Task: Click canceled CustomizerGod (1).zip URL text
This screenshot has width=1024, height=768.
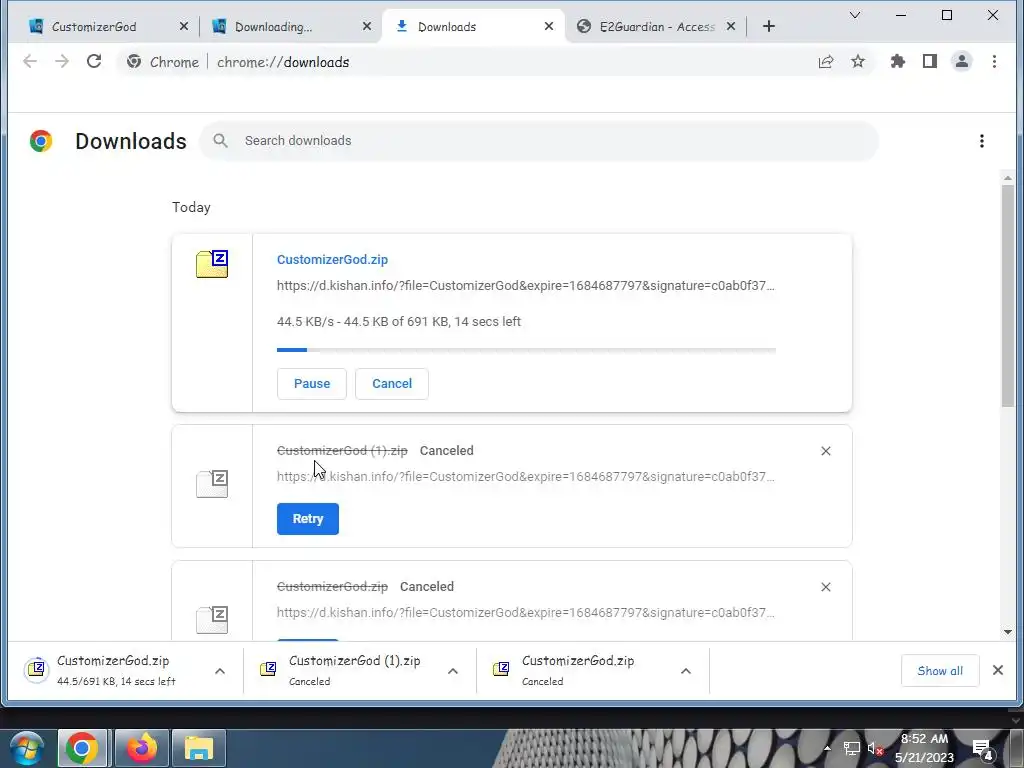Action: coord(526,477)
